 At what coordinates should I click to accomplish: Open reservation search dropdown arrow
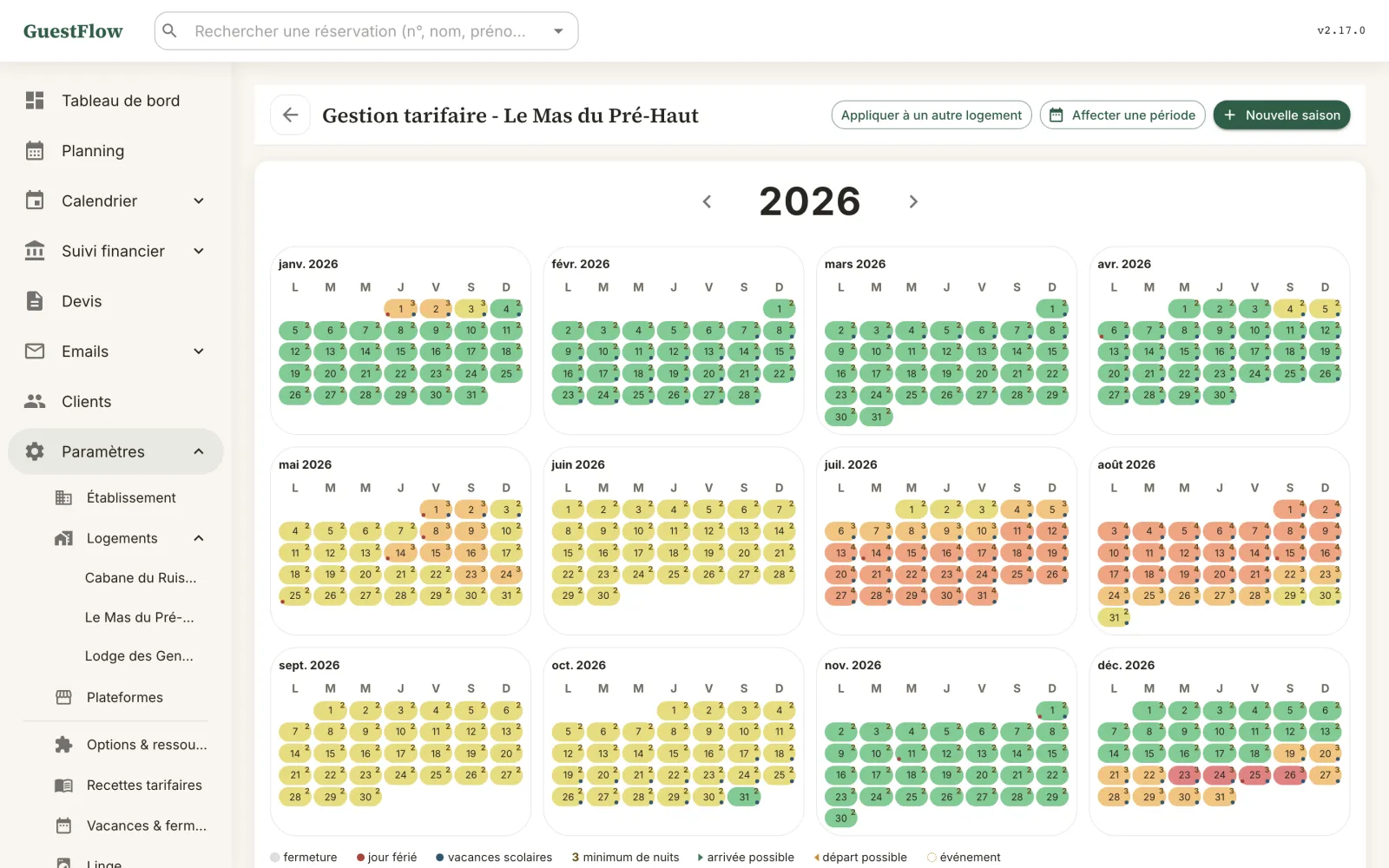[558, 31]
